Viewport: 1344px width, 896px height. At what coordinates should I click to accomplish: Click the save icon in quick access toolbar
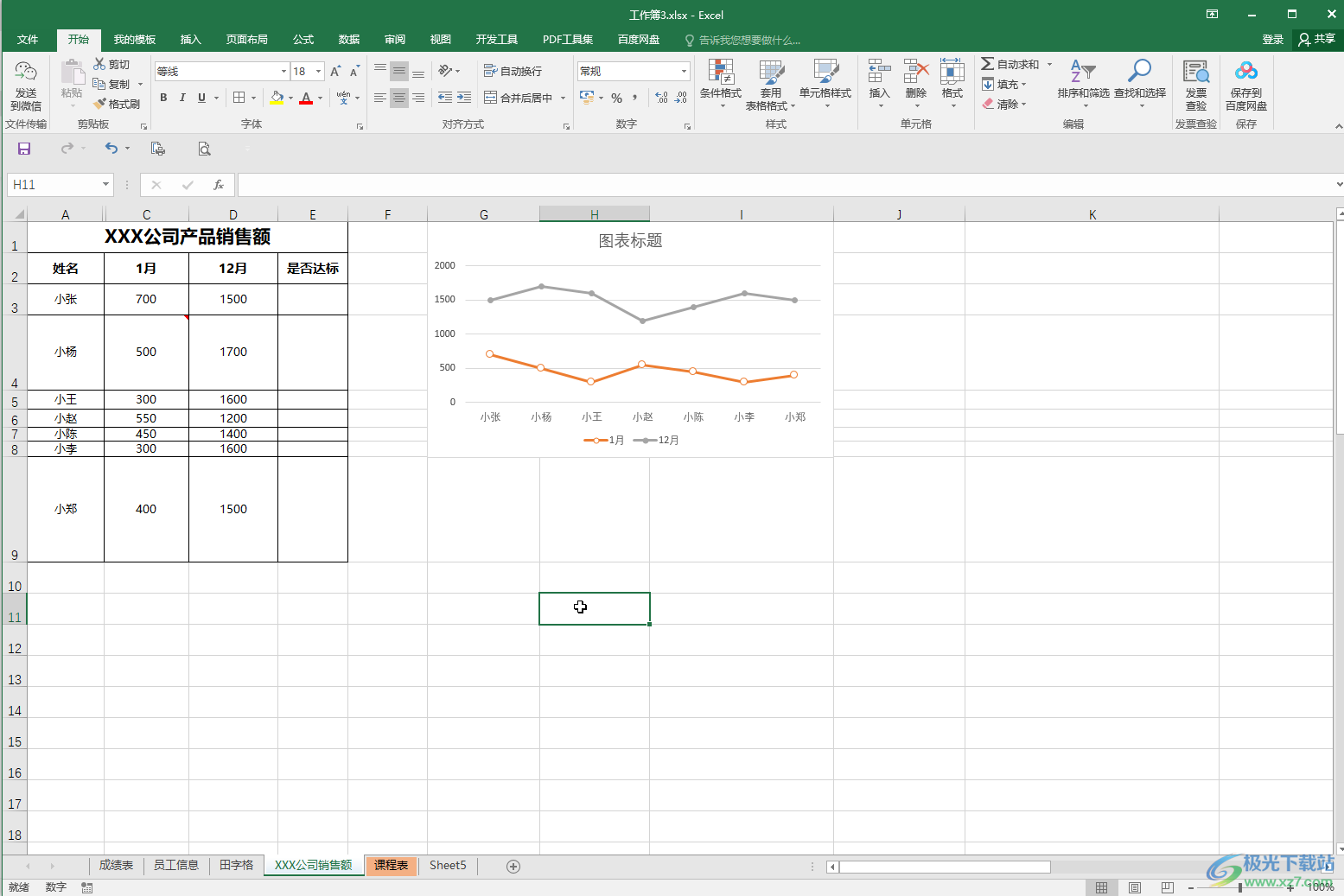pyautogui.click(x=24, y=149)
